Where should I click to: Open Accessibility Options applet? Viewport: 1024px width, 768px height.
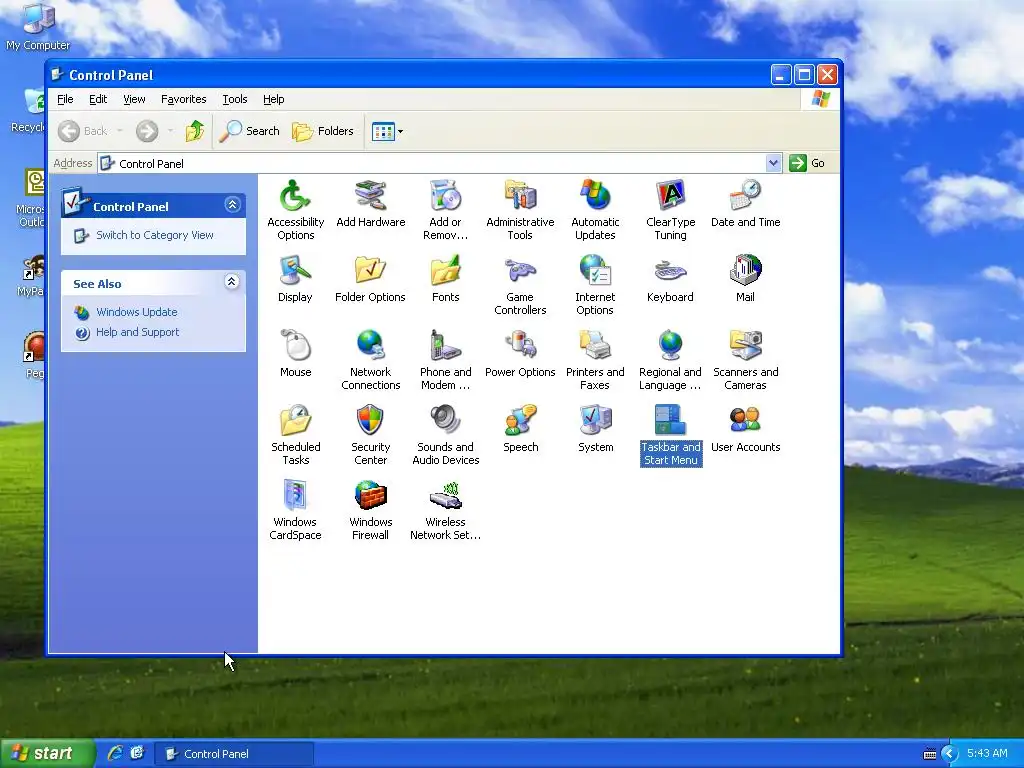tap(295, 210)
